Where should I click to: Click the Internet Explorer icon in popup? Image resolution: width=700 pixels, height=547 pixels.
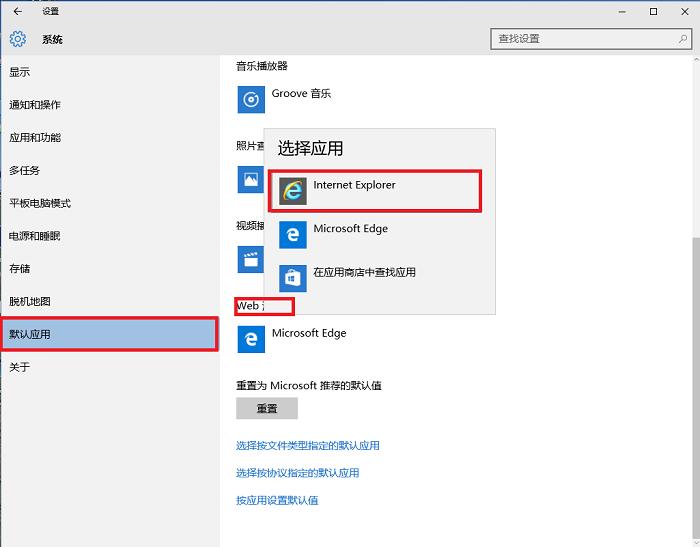click(x=293, y=191)
